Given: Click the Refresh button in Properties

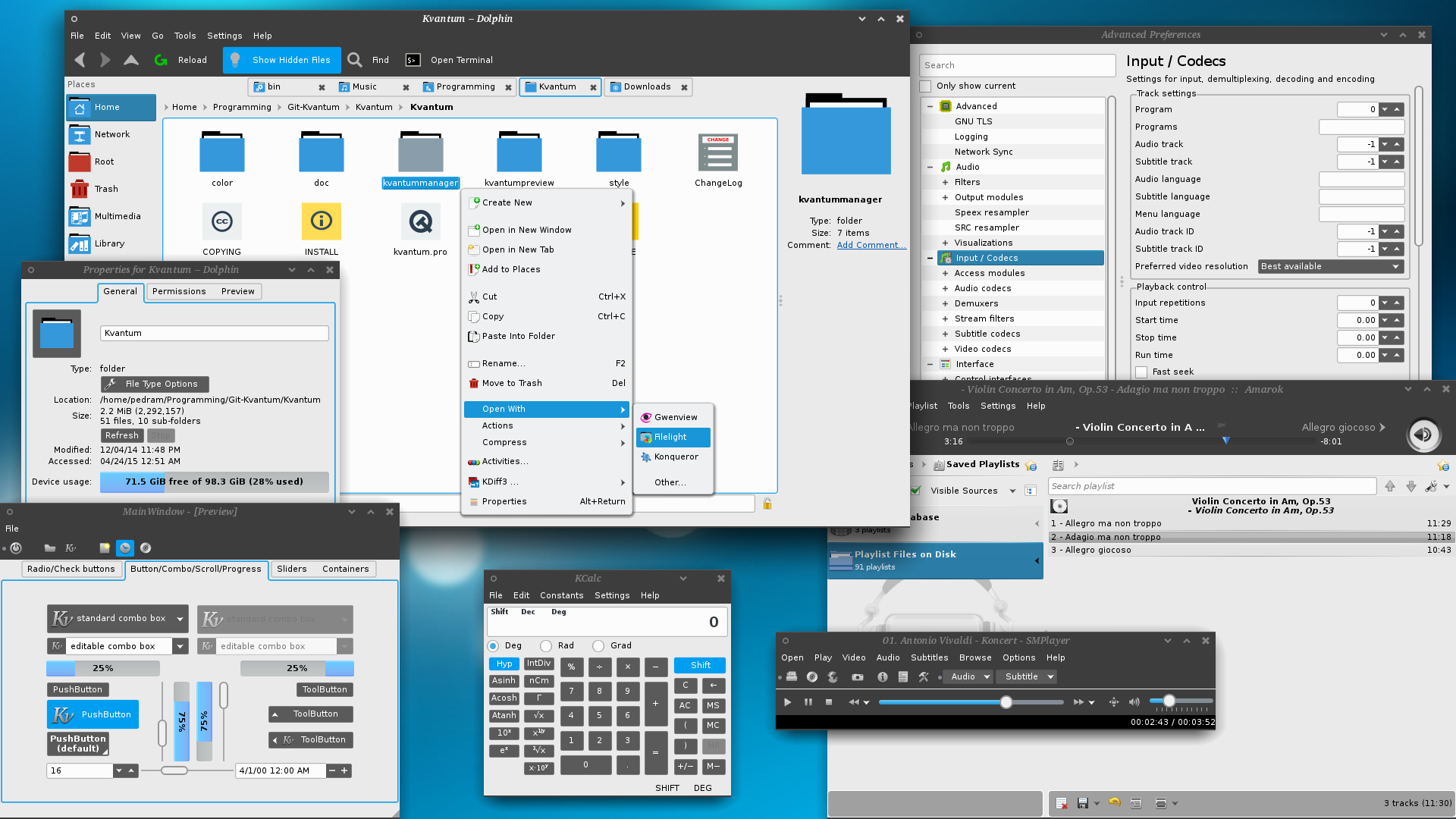Looking at the screenshot, I should [x=122, y=435].
